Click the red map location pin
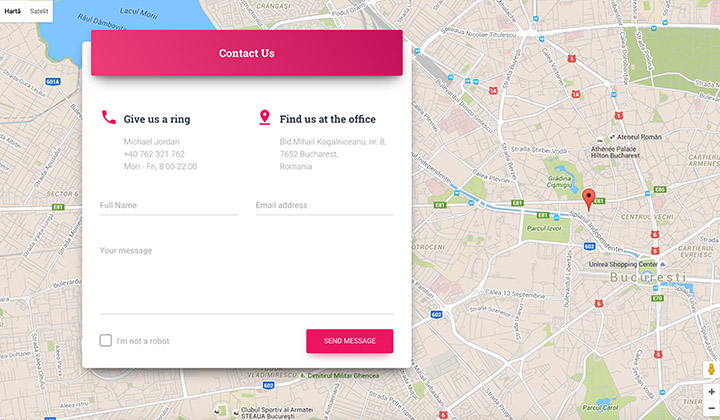The height and width of the screenshot is (420, 720). (588, 197)
